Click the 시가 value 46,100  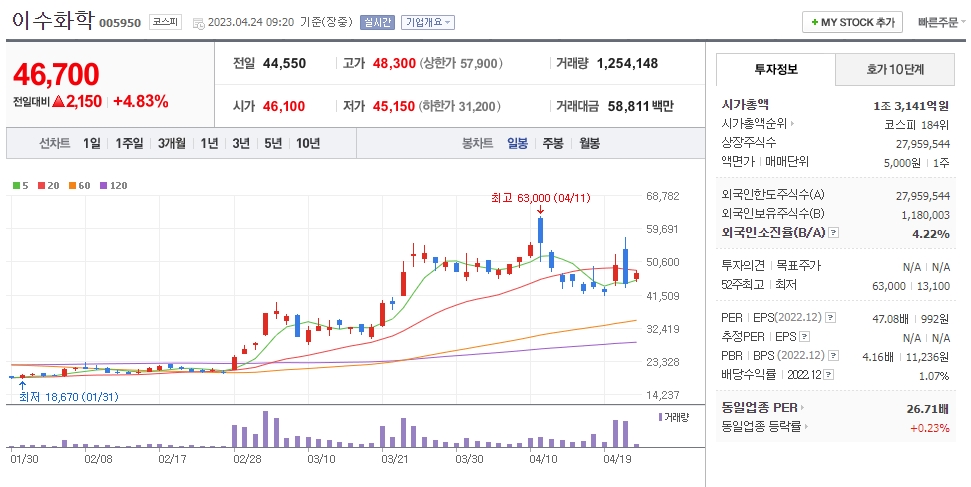(284, 106)
